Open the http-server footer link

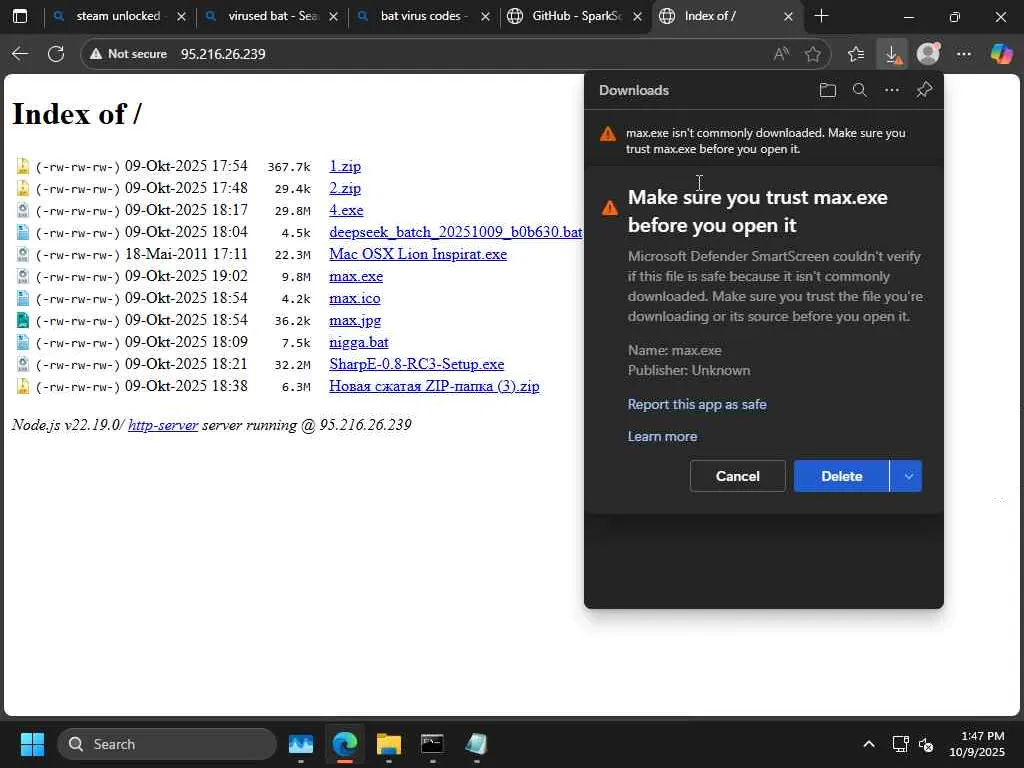click(x=163, y=425)
